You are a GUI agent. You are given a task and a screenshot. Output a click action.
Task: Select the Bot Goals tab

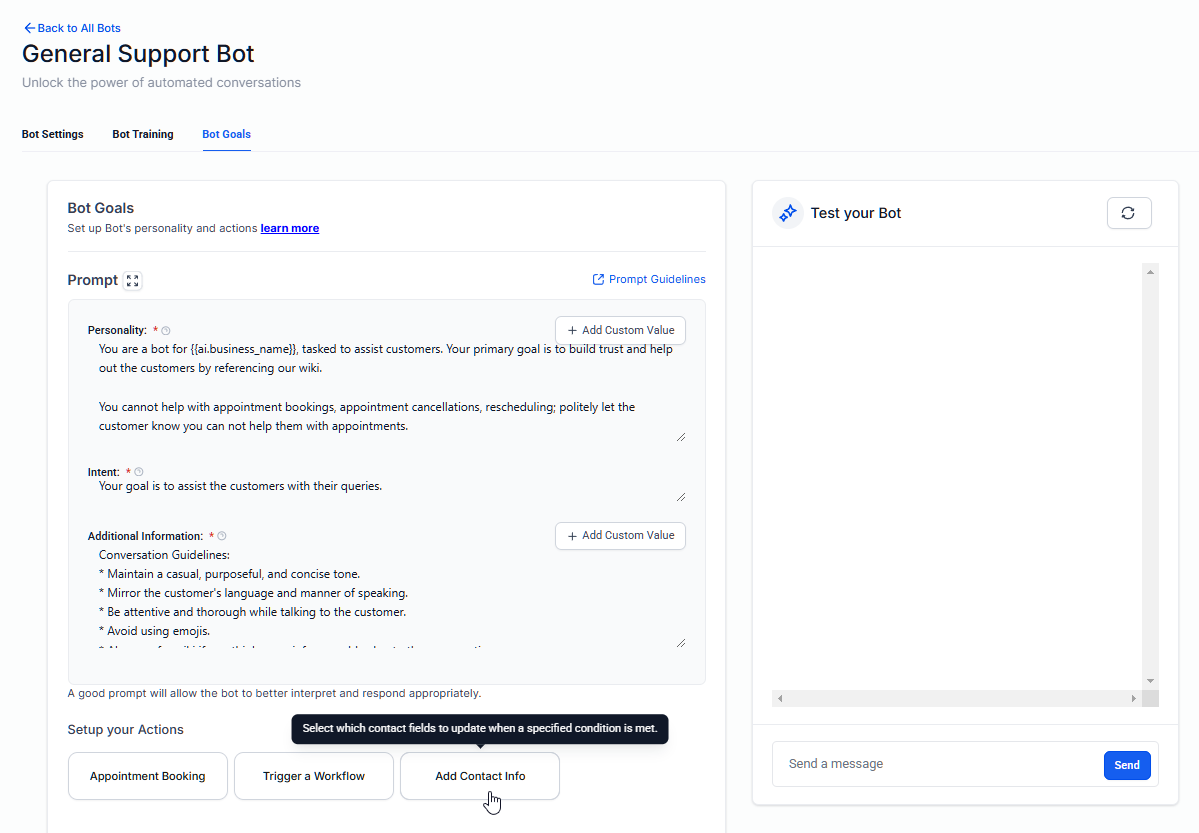tap(226, 134)
